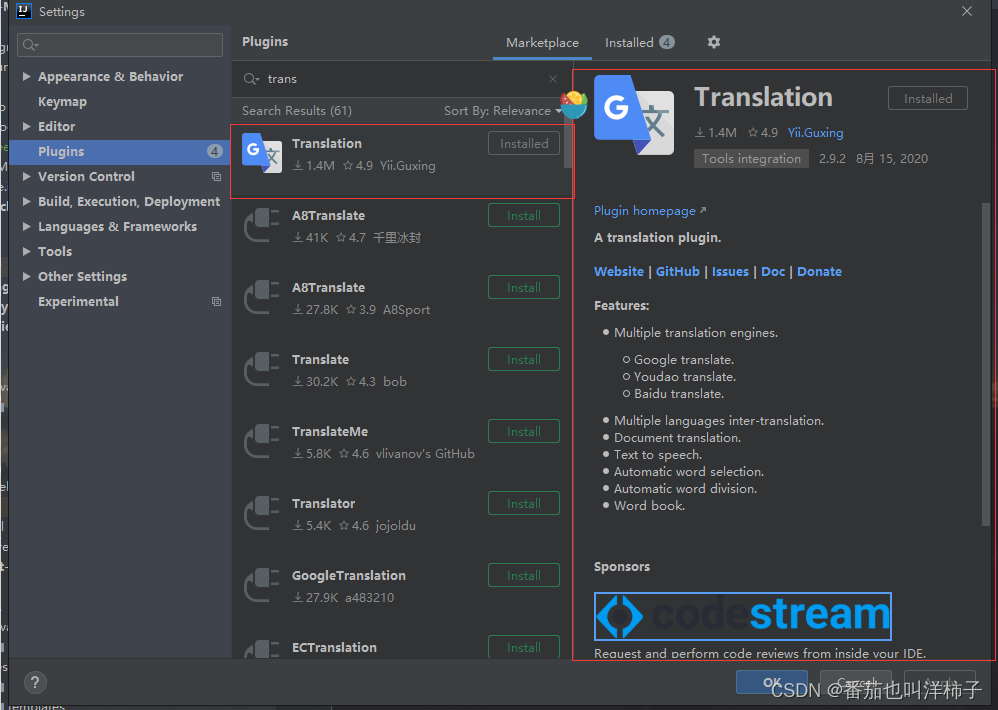998x710 pixels.
Task: Close the Settings dialog window
Action: [967, 11]
